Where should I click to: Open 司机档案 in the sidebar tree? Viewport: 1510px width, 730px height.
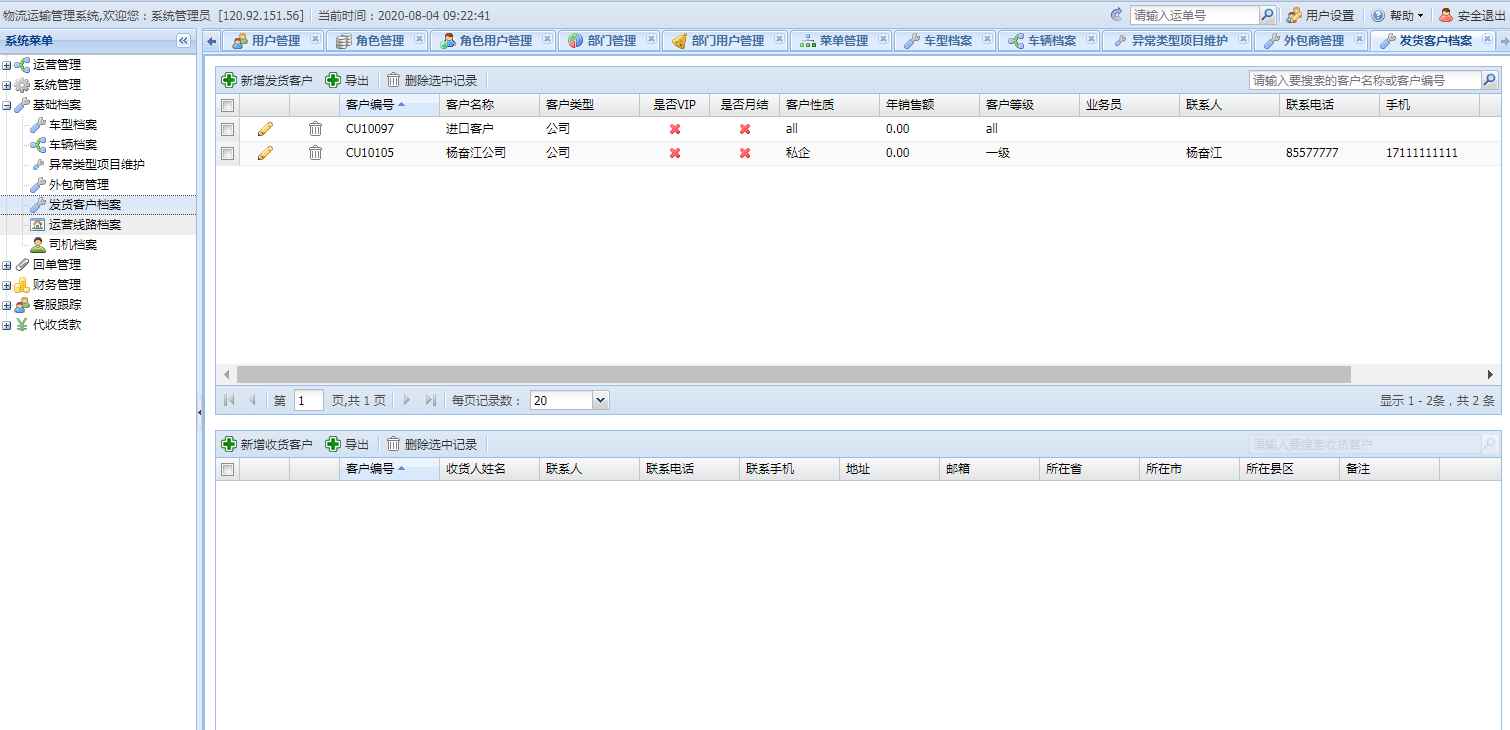point(73,245)
